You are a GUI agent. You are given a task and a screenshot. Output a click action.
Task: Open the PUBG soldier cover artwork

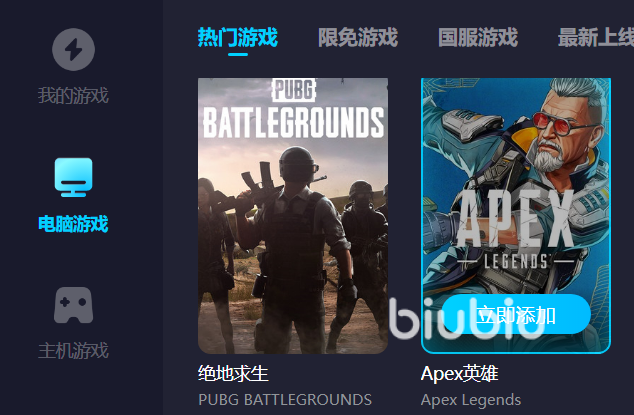click(x=293, y=216)
